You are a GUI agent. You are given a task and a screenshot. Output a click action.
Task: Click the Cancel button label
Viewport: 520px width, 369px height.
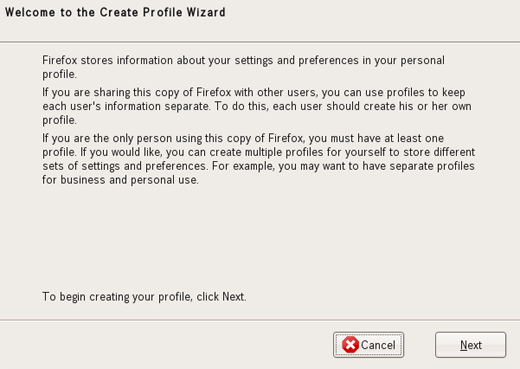(x=378, y=345)
